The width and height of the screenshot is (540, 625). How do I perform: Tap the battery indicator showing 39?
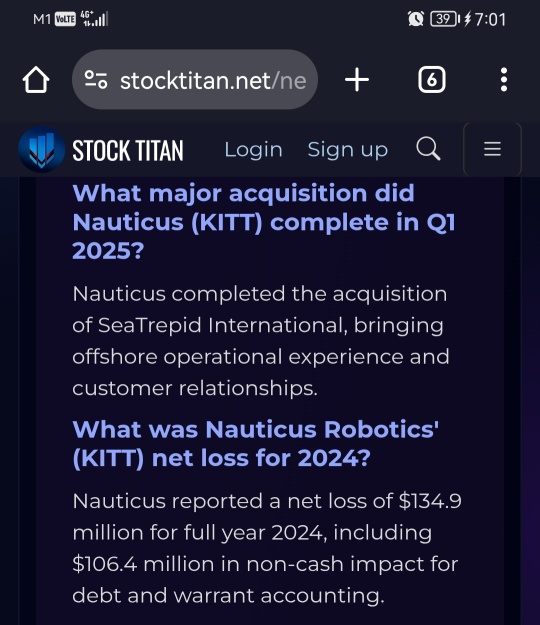click(445, 19)
